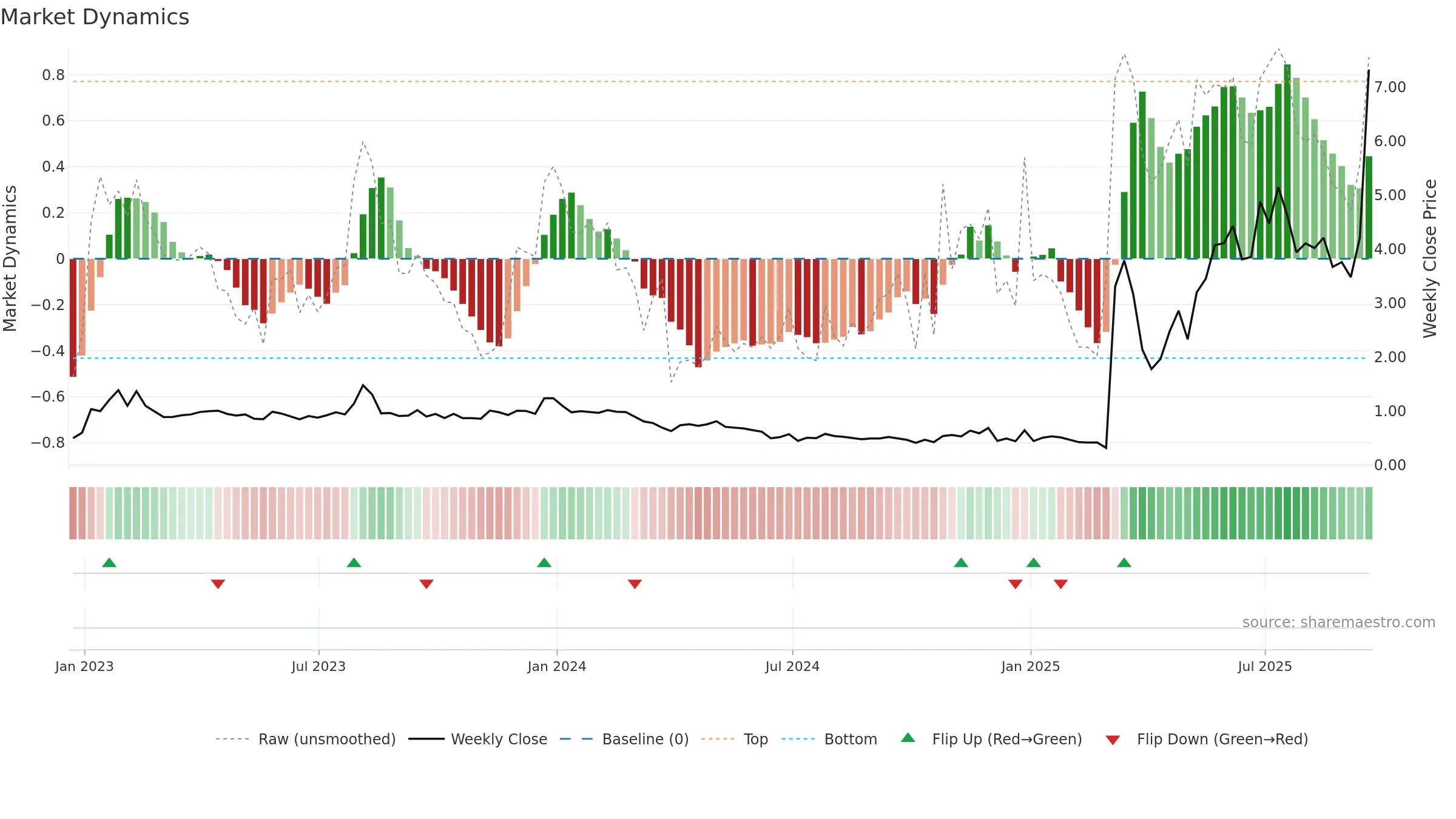Click the first red heat-strip cell at far left
This screenshot has width=1456, height=819.
73,513
